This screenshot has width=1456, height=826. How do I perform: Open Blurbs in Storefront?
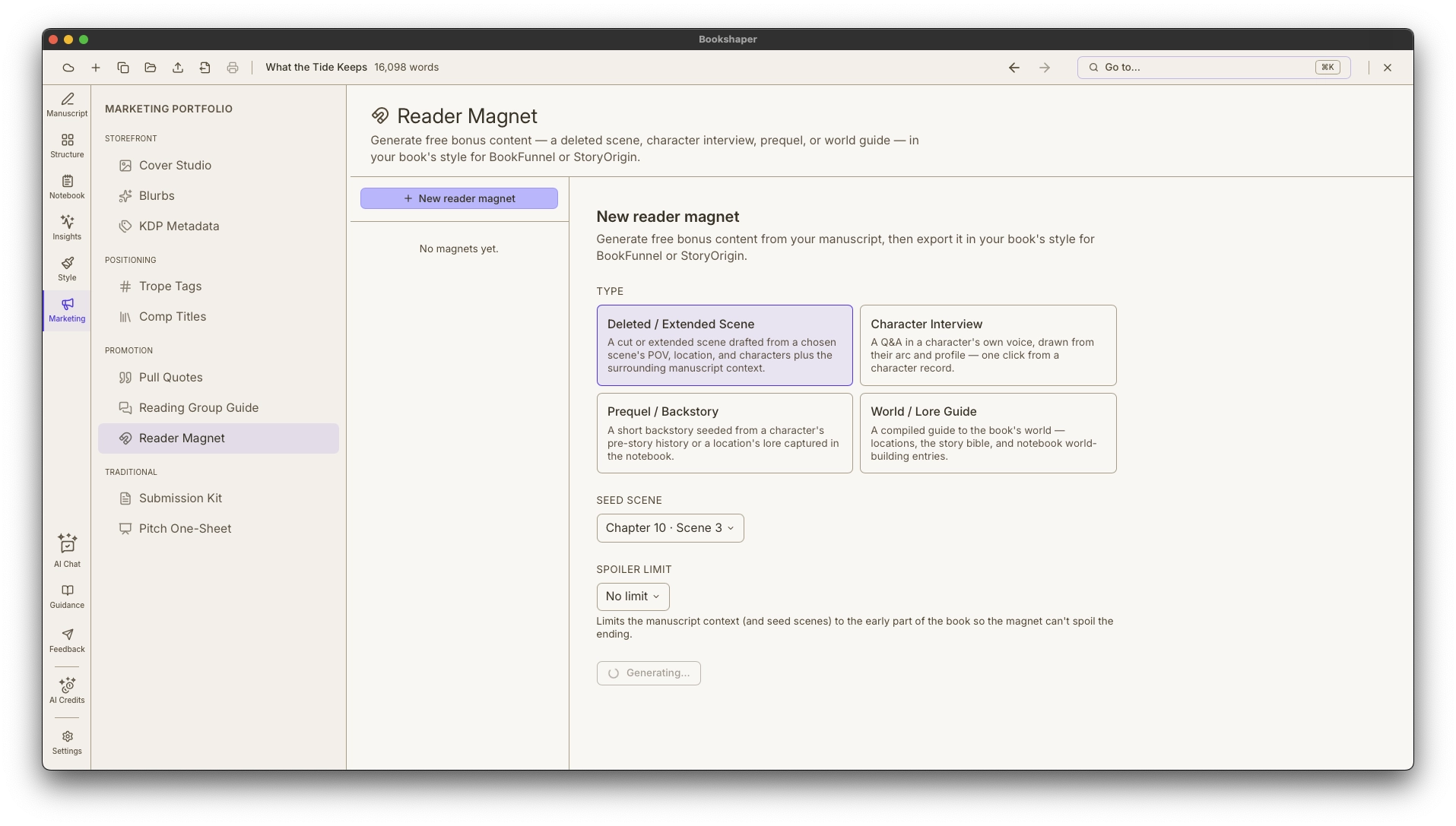pyautogui.click(x=218, y=196)
